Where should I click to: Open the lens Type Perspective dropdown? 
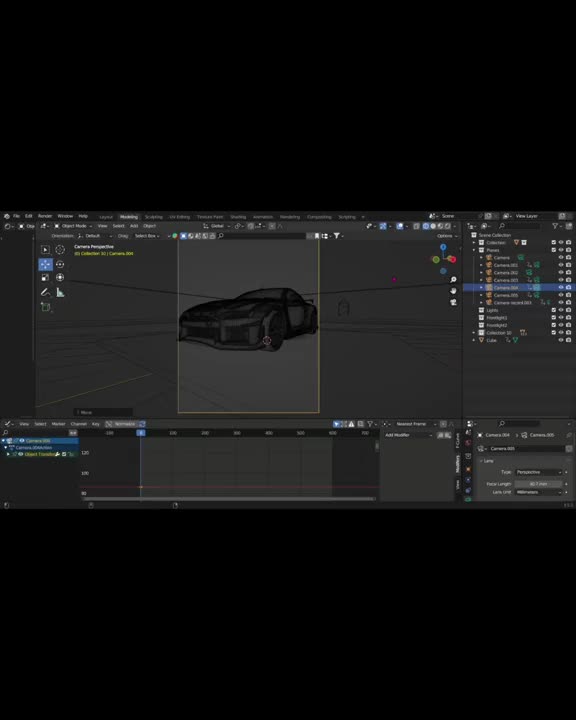click(539, 472)
